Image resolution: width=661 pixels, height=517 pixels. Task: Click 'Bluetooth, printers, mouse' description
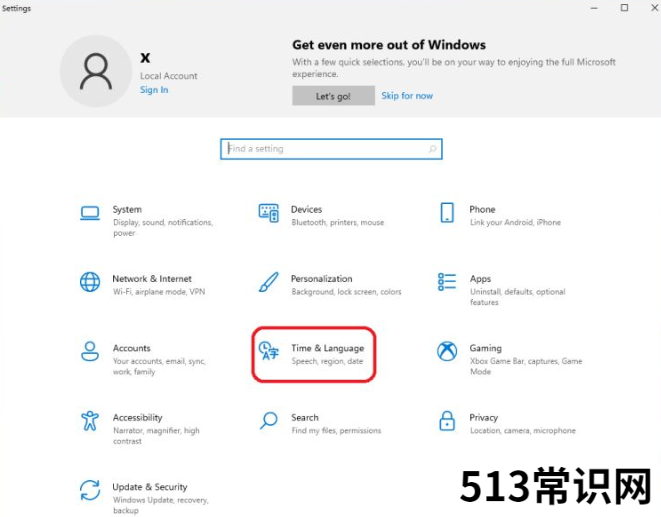338,222
